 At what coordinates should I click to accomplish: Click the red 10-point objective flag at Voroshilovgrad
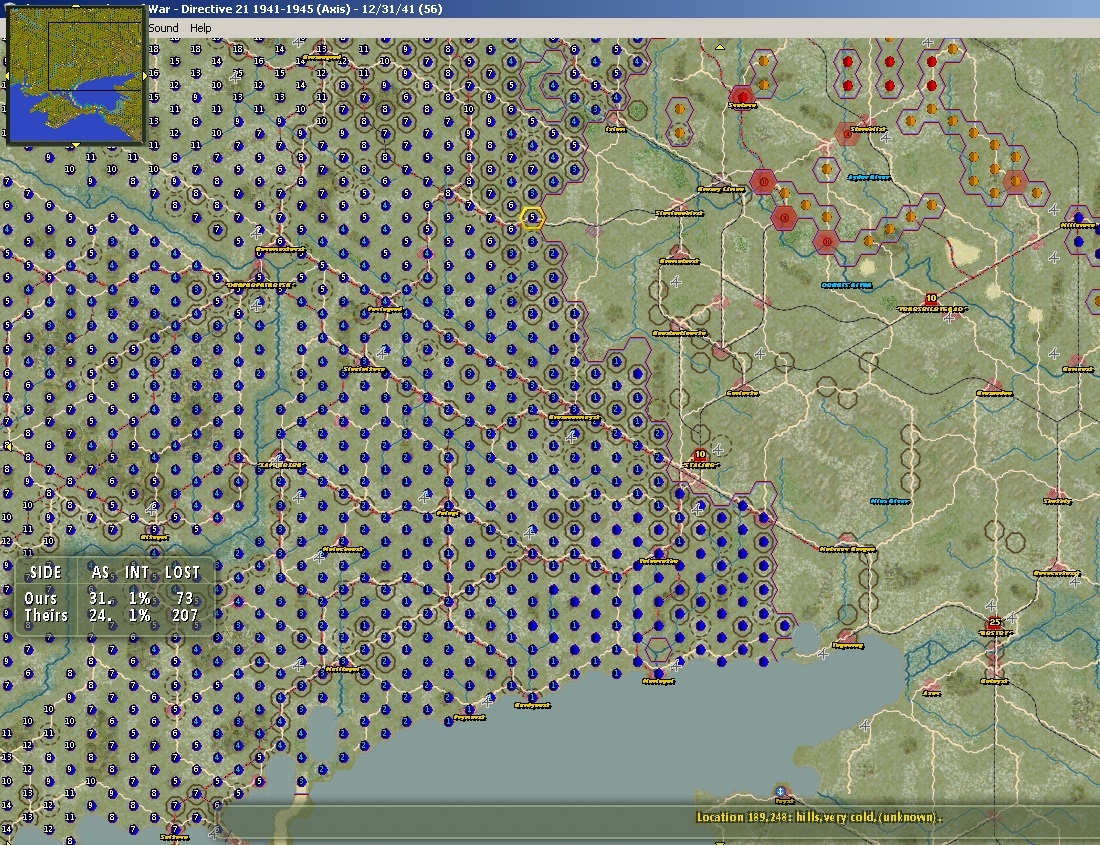coord(931,299)
